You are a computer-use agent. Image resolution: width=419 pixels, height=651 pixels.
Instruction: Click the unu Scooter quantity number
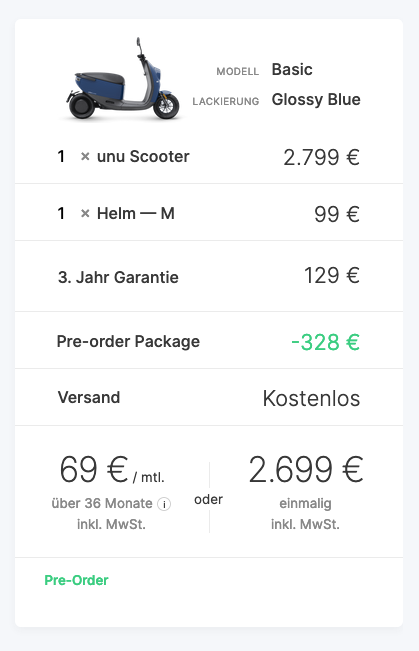[x=61, y=157]
